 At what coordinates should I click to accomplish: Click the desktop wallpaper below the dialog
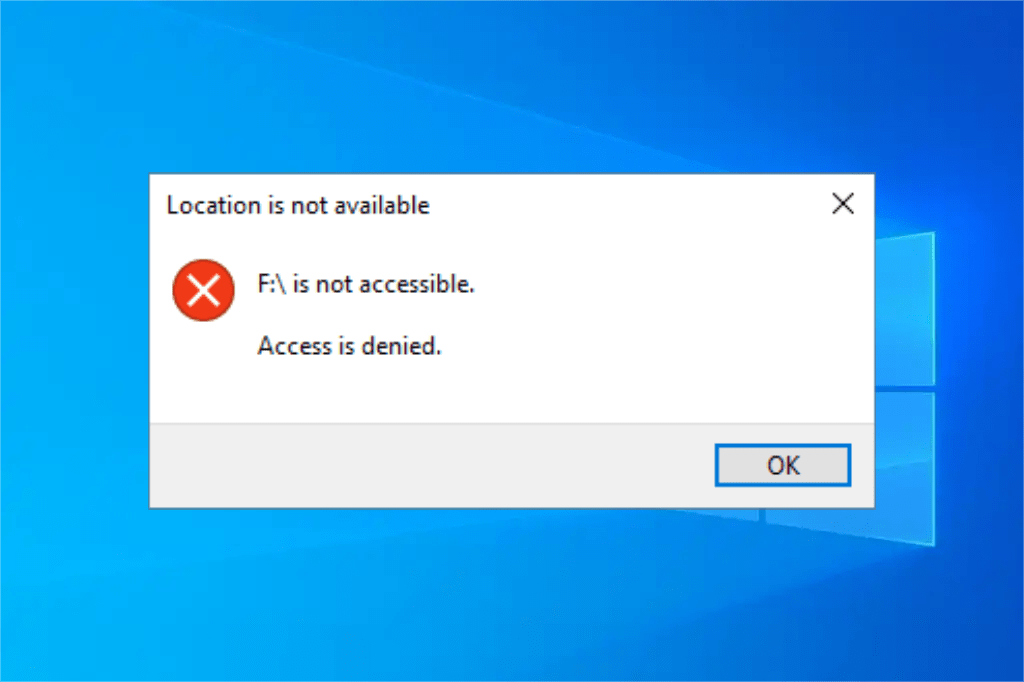coord(512,594)
